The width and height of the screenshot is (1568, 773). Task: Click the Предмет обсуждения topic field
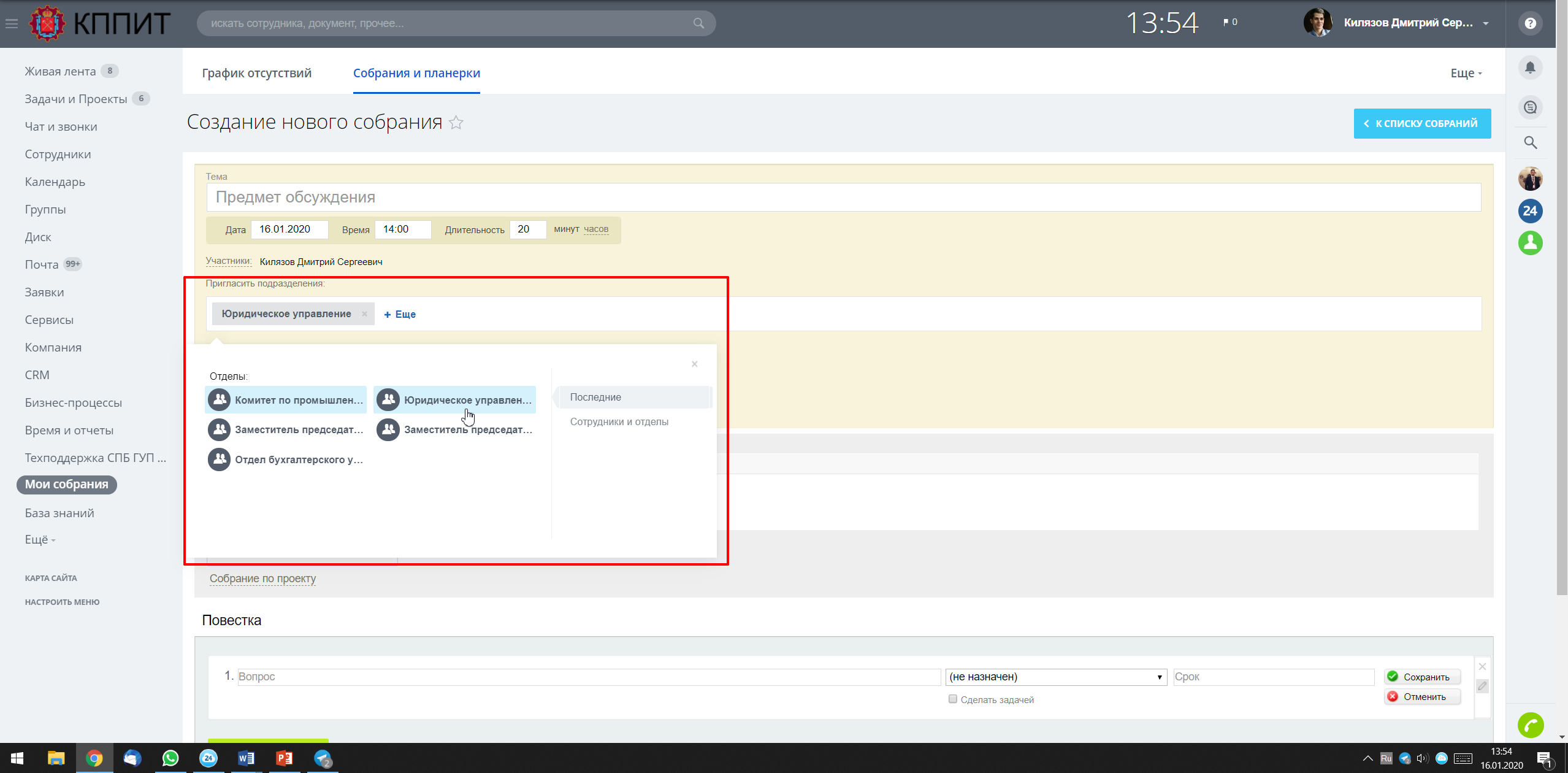[843, 197]
